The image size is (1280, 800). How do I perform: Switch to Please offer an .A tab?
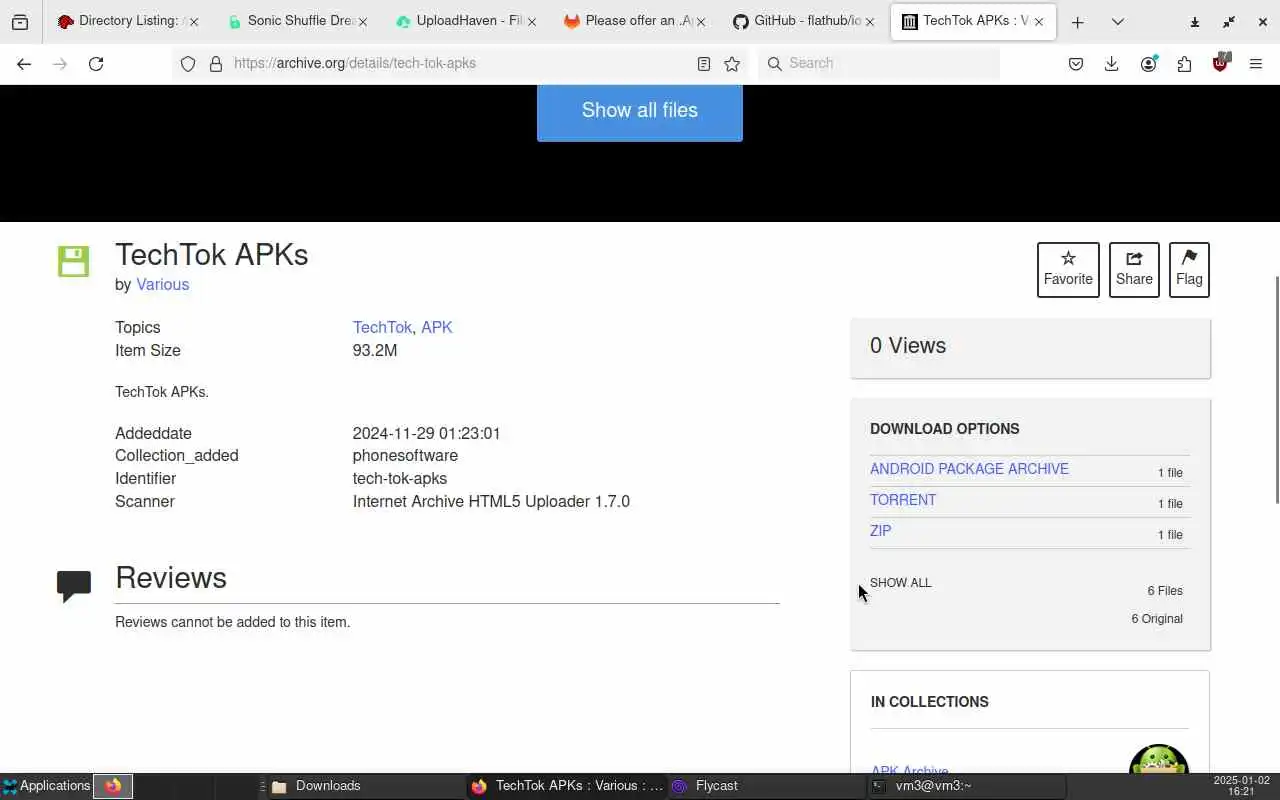point(635,21)
